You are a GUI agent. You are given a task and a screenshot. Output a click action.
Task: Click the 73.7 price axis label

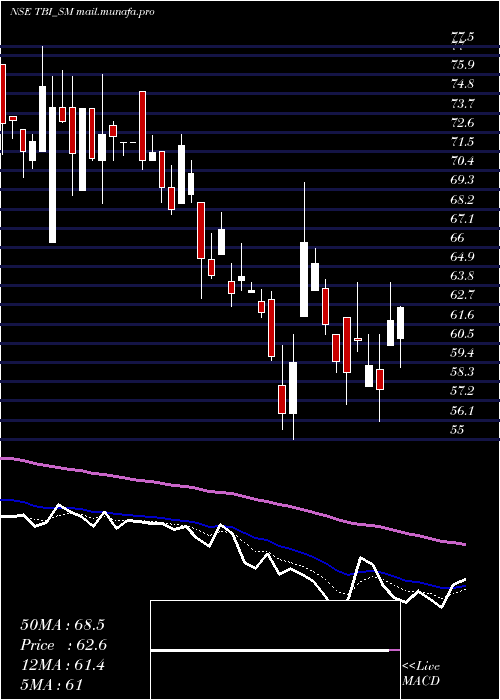click(463, 103)
